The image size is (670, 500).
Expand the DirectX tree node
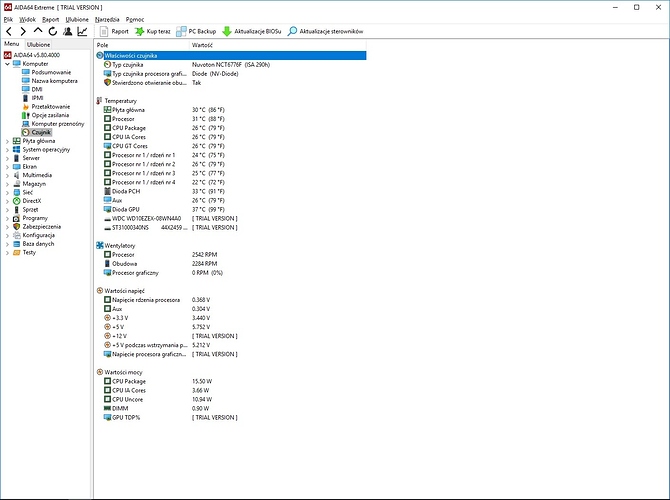pyautogui.click(x=7, y=201)
